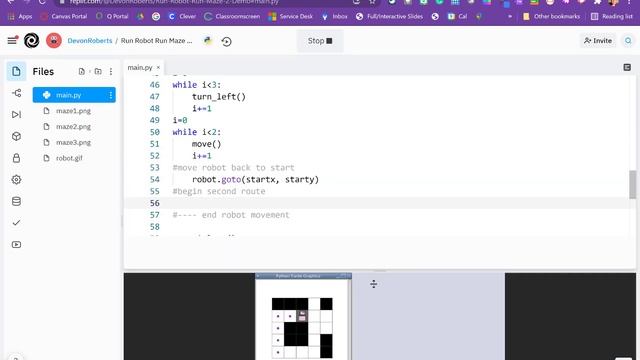Click the Google bookmark icon

[x=156, y=16]
